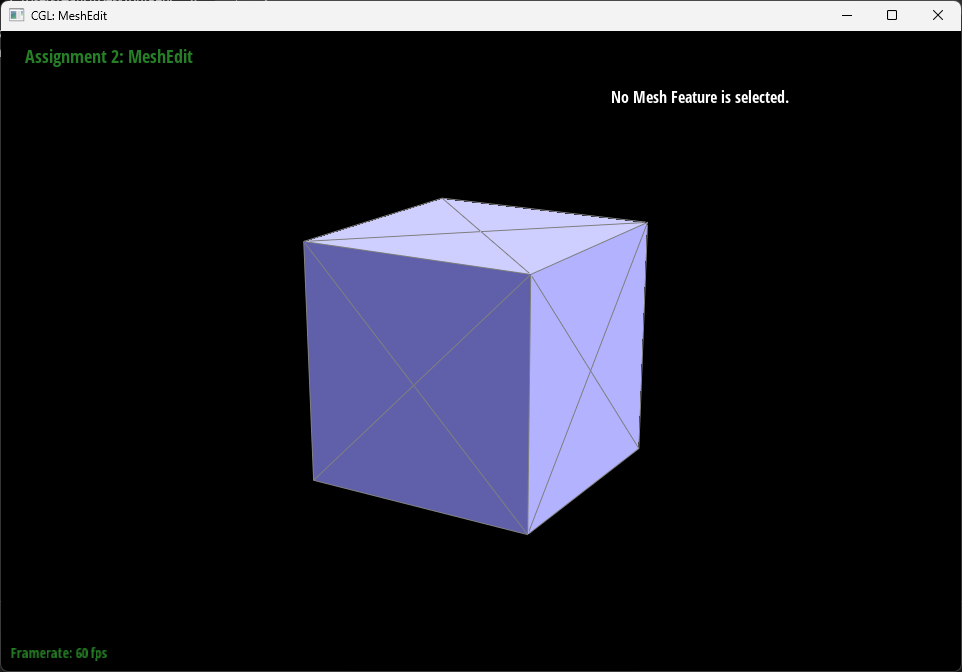Select the bottom front corner vertex of cube
Screen dimensions: 962x672
tap(528, 534)
